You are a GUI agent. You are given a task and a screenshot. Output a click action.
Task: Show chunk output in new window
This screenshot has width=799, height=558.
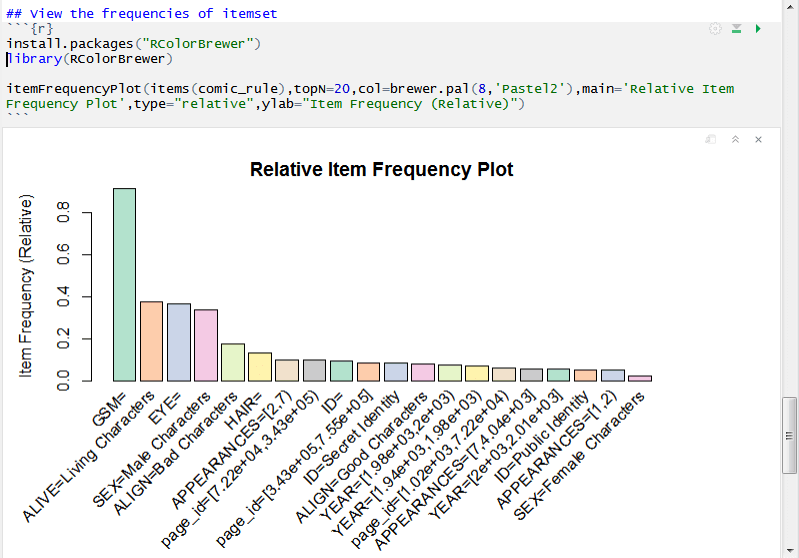(x=710, y=140)
